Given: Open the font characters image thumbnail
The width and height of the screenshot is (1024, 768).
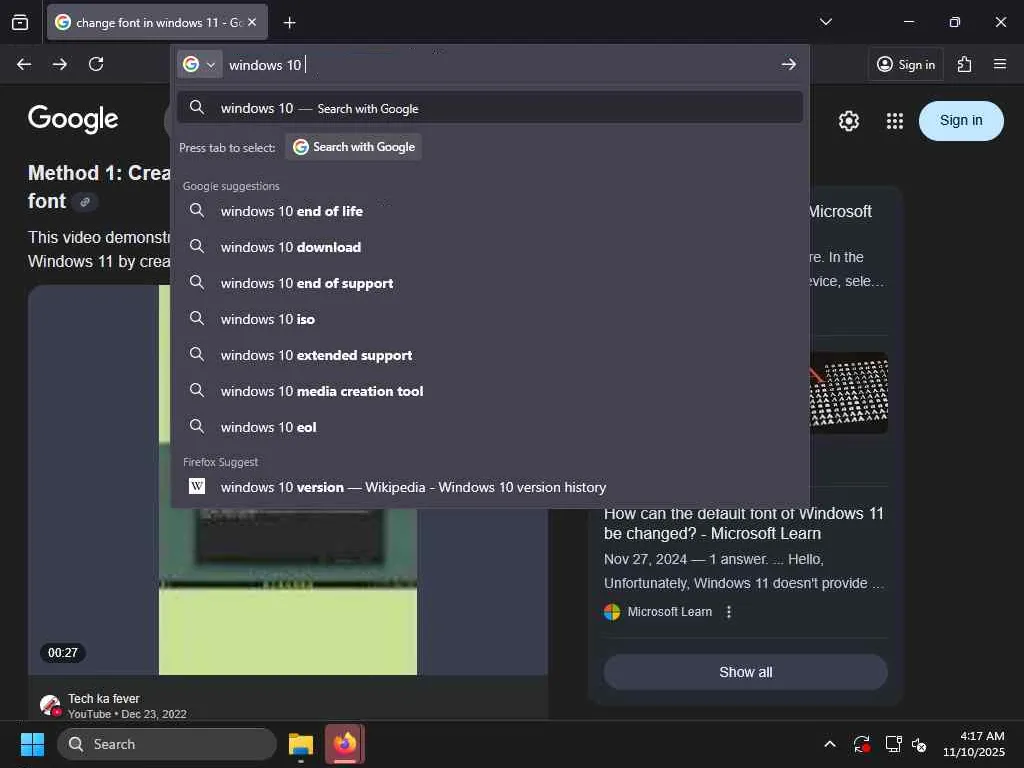Looking at the screenshot, I should [848, 392].
